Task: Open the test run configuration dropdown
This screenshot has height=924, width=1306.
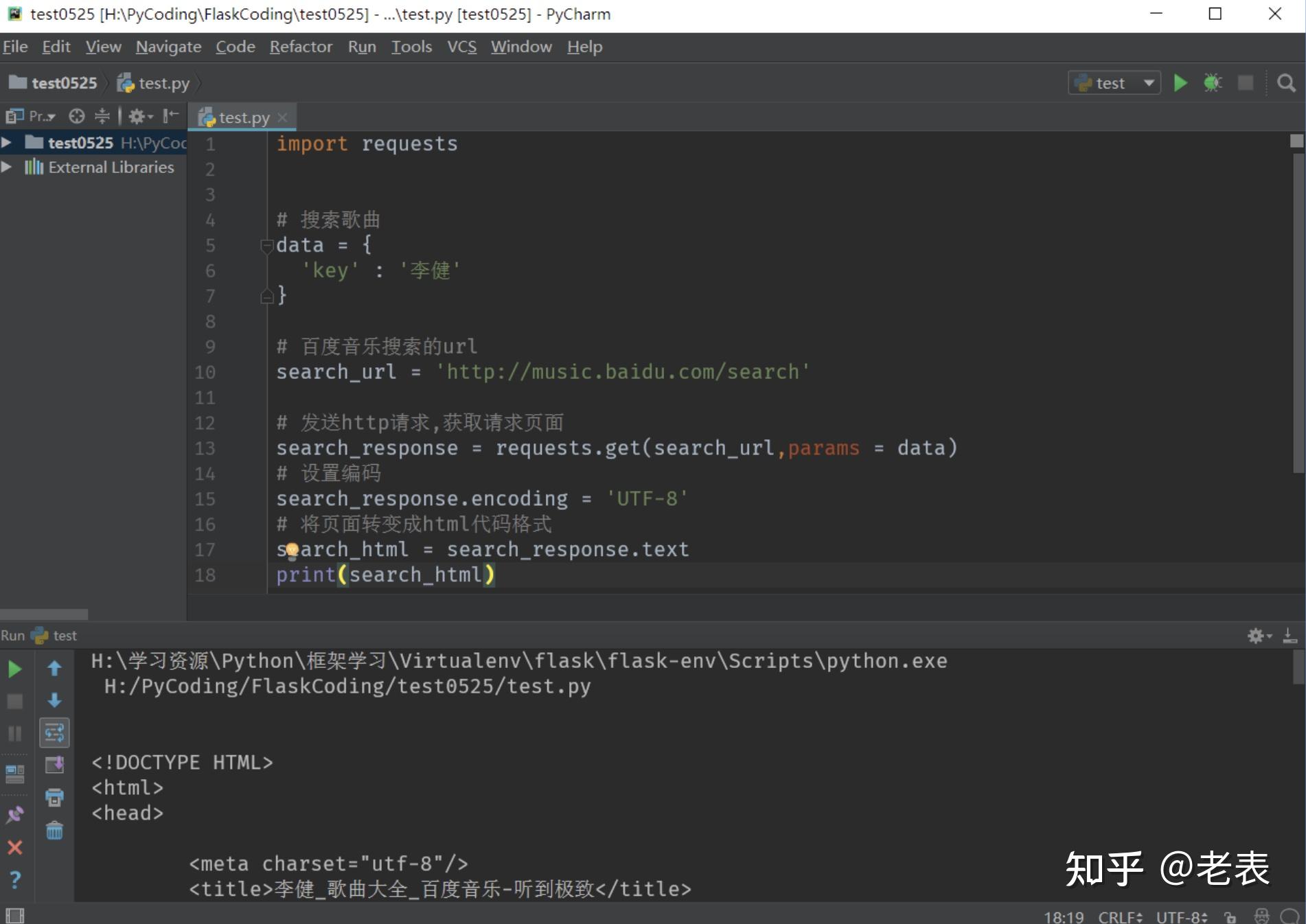Action: [1114, 83]
